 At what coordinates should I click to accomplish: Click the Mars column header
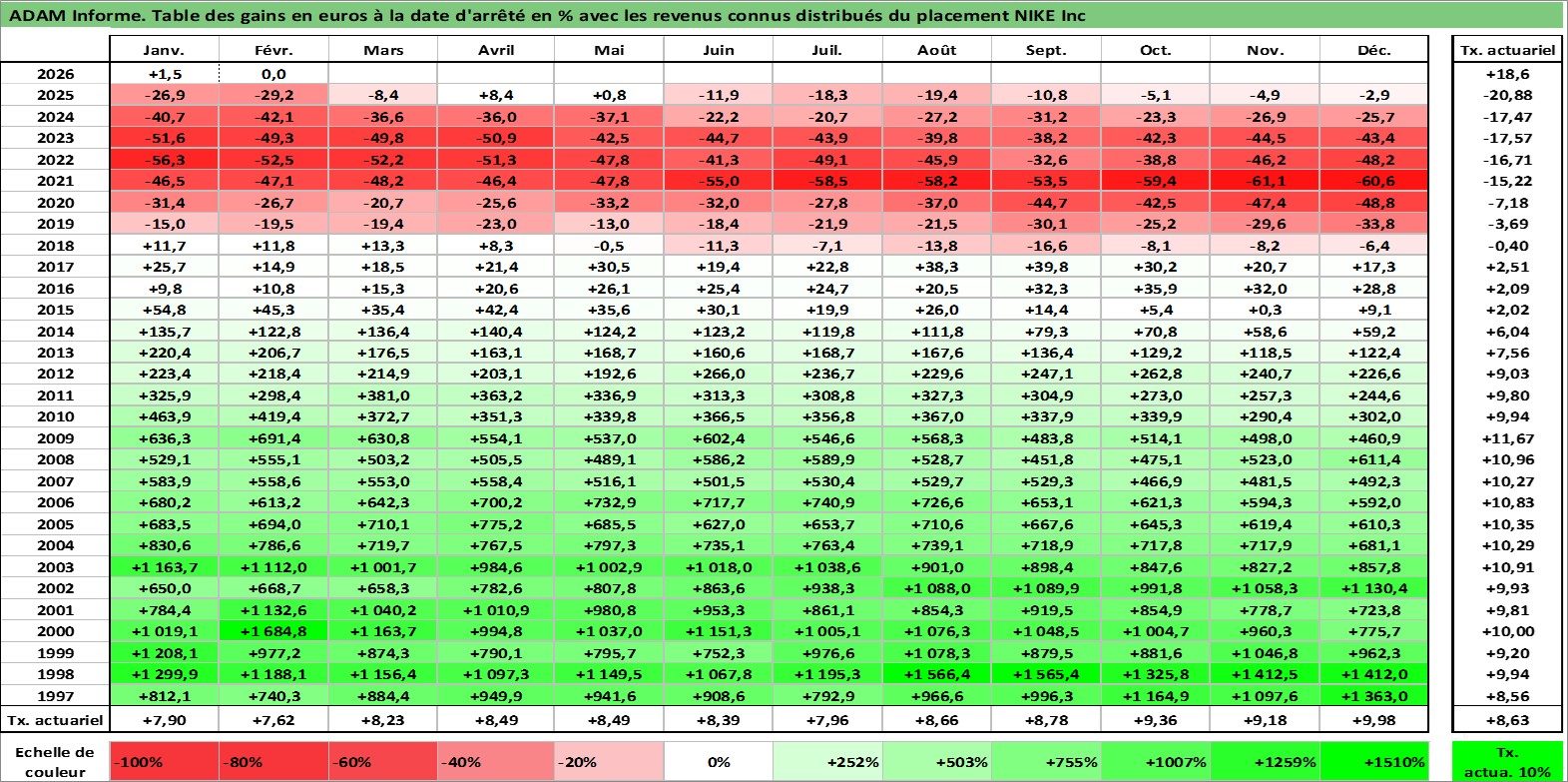(383, 50)
